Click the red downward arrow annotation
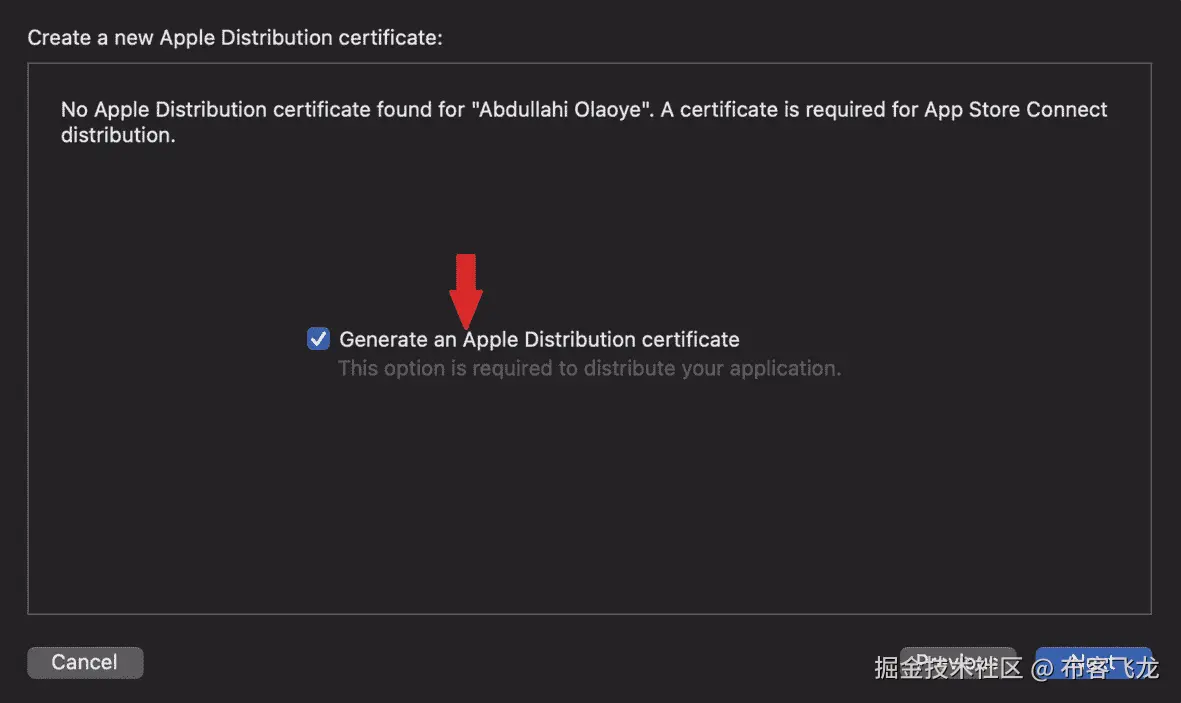 [465, 289]
